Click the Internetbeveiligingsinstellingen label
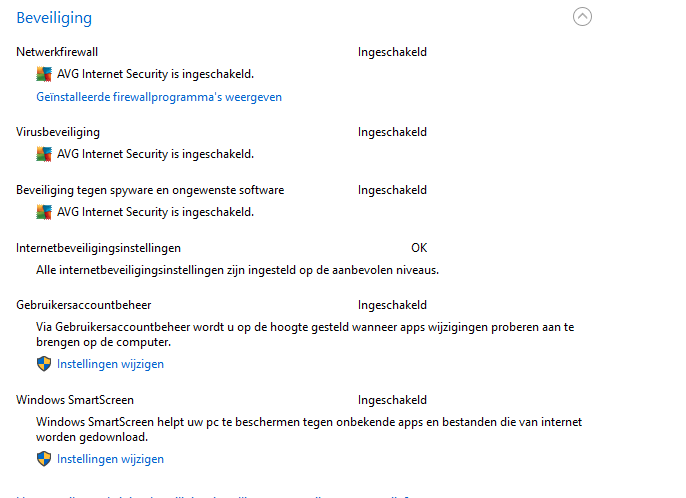The image size is (686, 498). [x=99, y=247]
